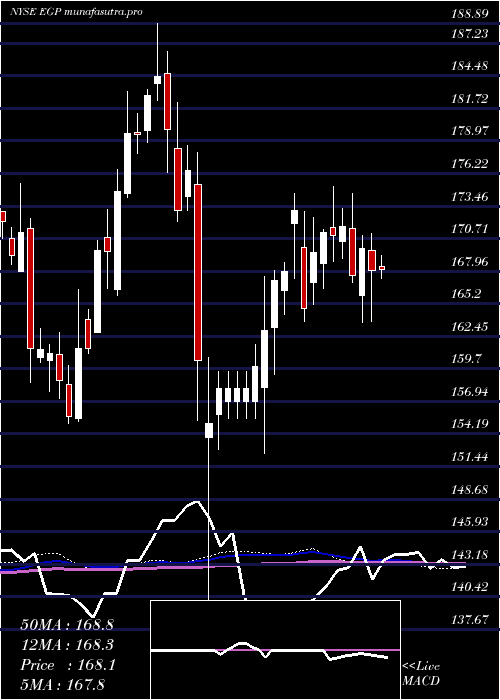The image size is (500, 700).
Task: Click the 156.94 price axis label
Action: (x=469, y=392)
